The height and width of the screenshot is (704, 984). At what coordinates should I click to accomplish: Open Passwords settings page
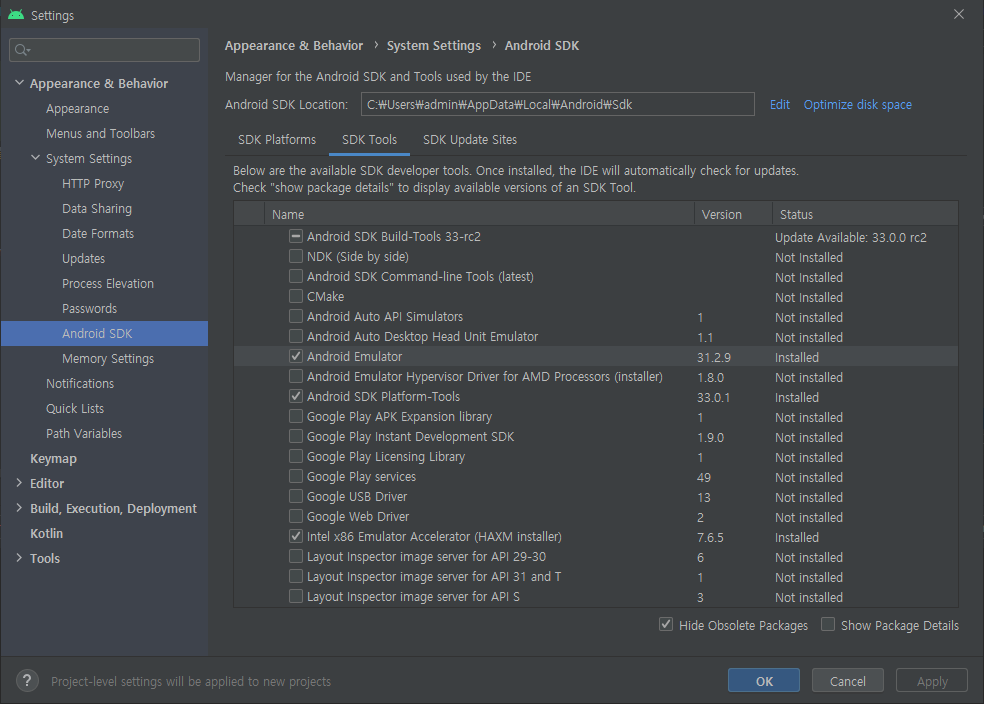89,309
